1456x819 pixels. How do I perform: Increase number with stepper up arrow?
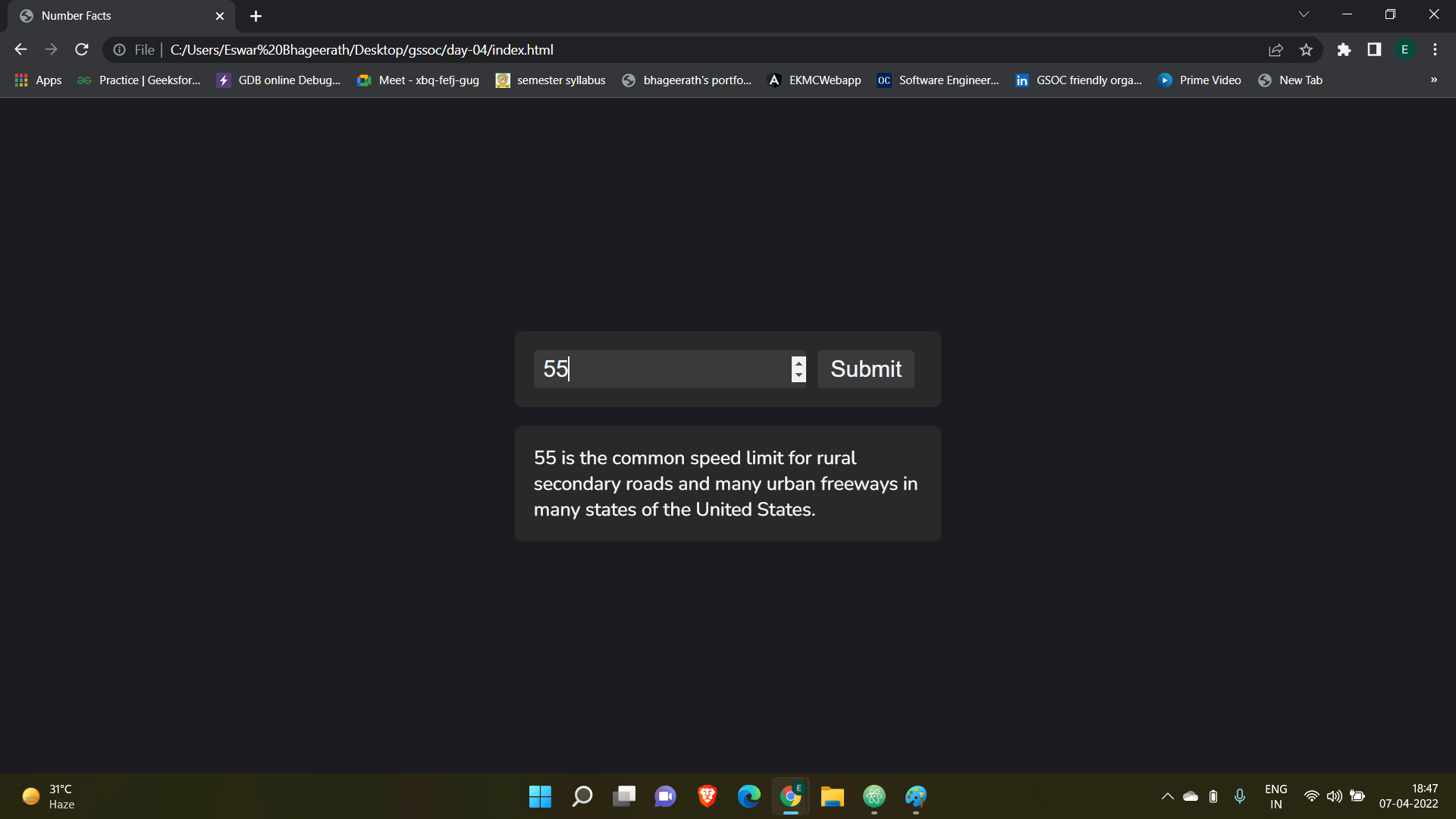click(799, 363)
